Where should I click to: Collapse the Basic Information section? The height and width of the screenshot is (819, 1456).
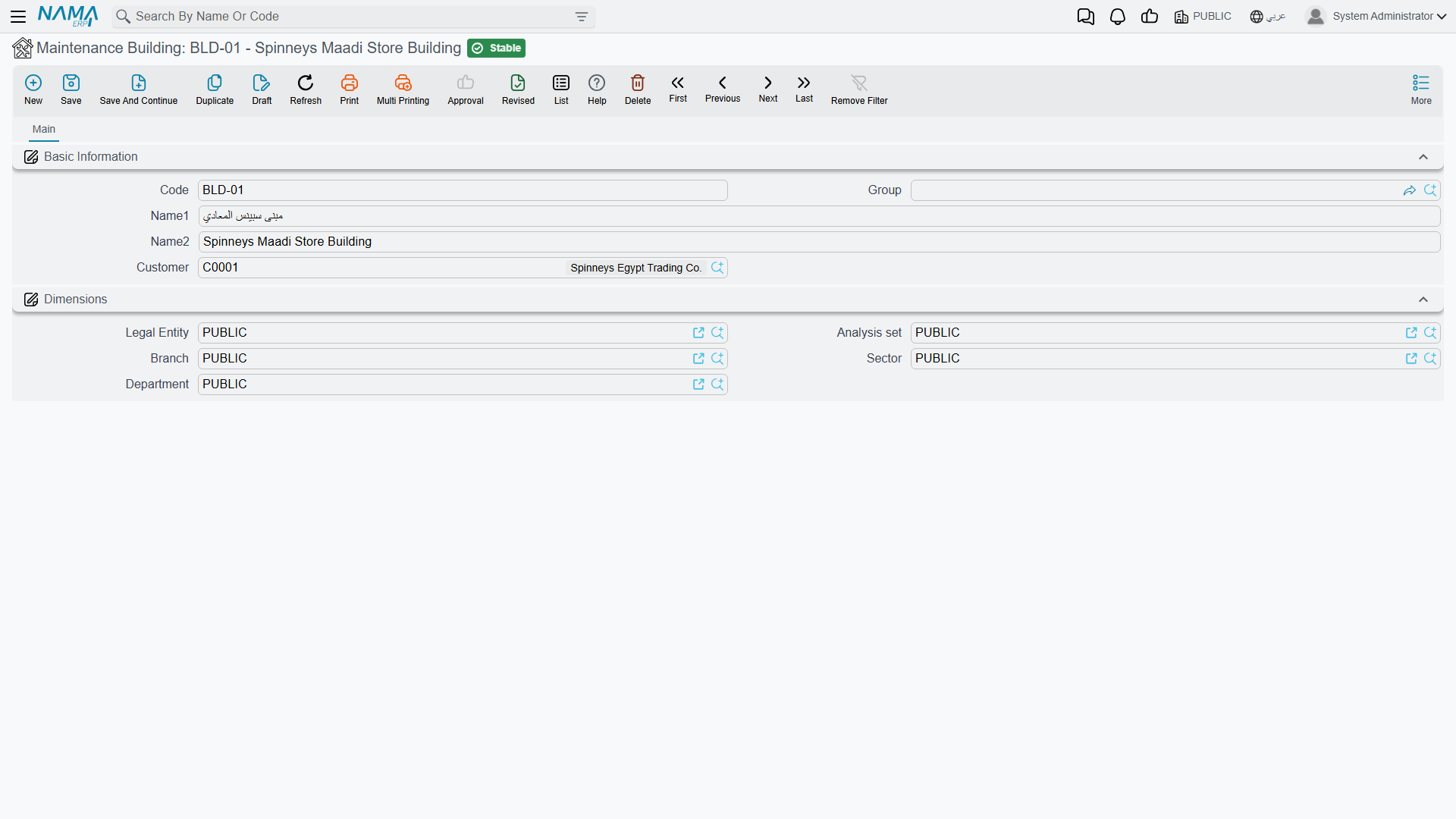coord(1423,157)
